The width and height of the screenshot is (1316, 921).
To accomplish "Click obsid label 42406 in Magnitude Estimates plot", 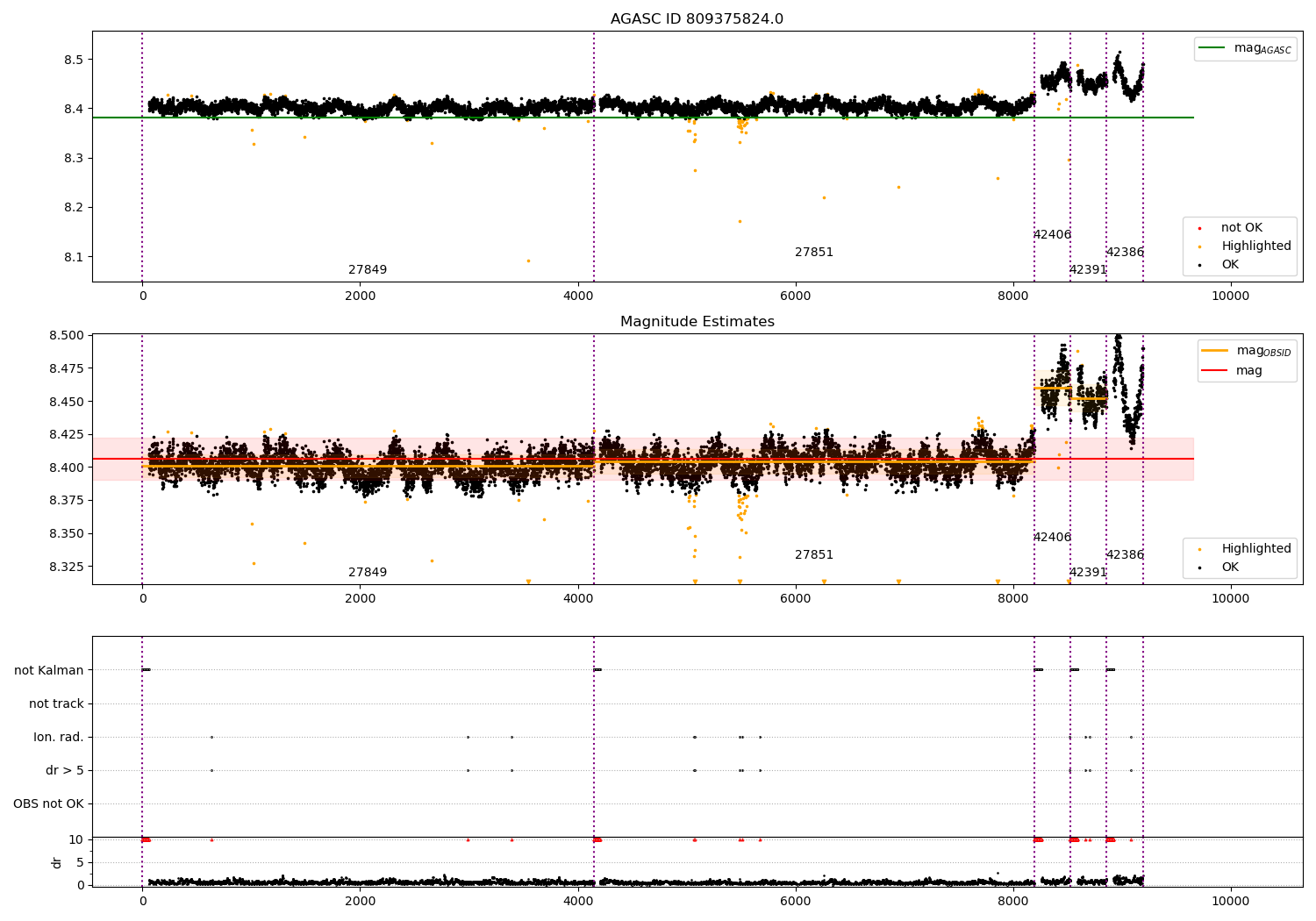I will pos(1052,538).
